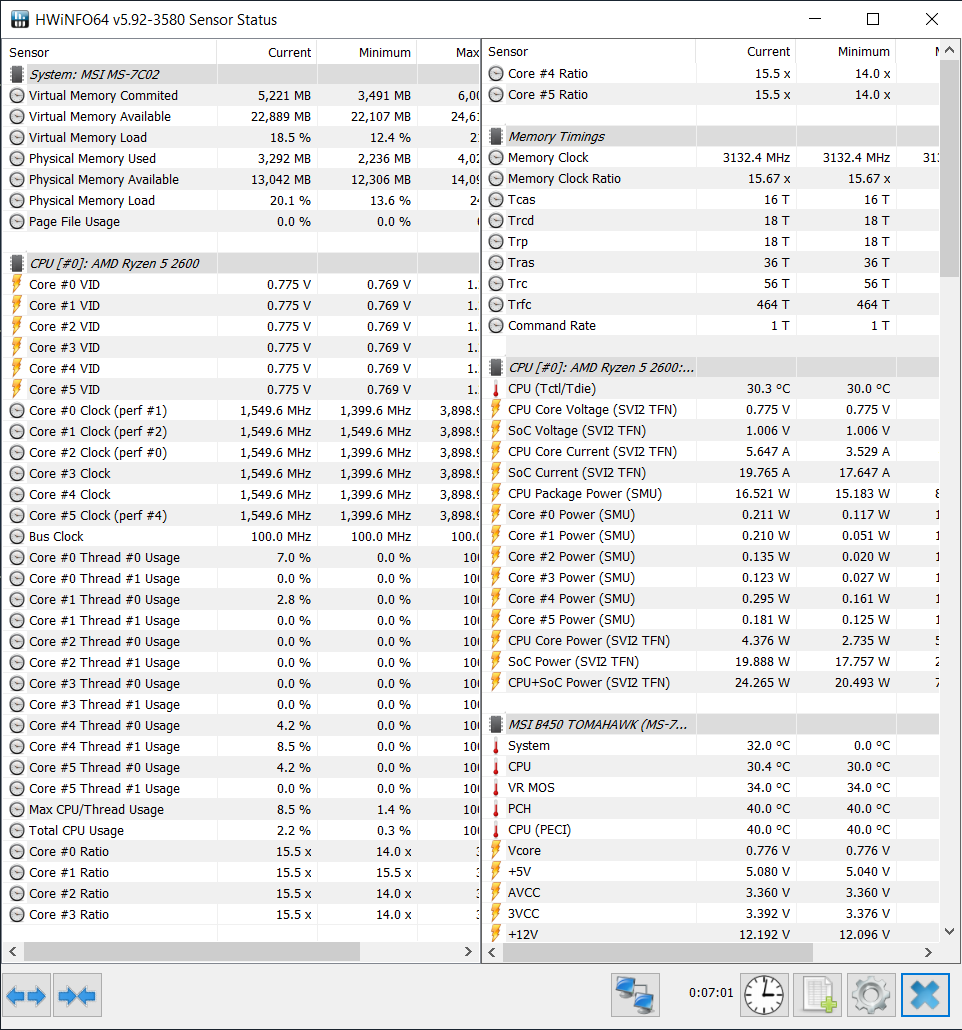Click right pane scroll up arrow

pyautogui.click(x=949, y=50)
